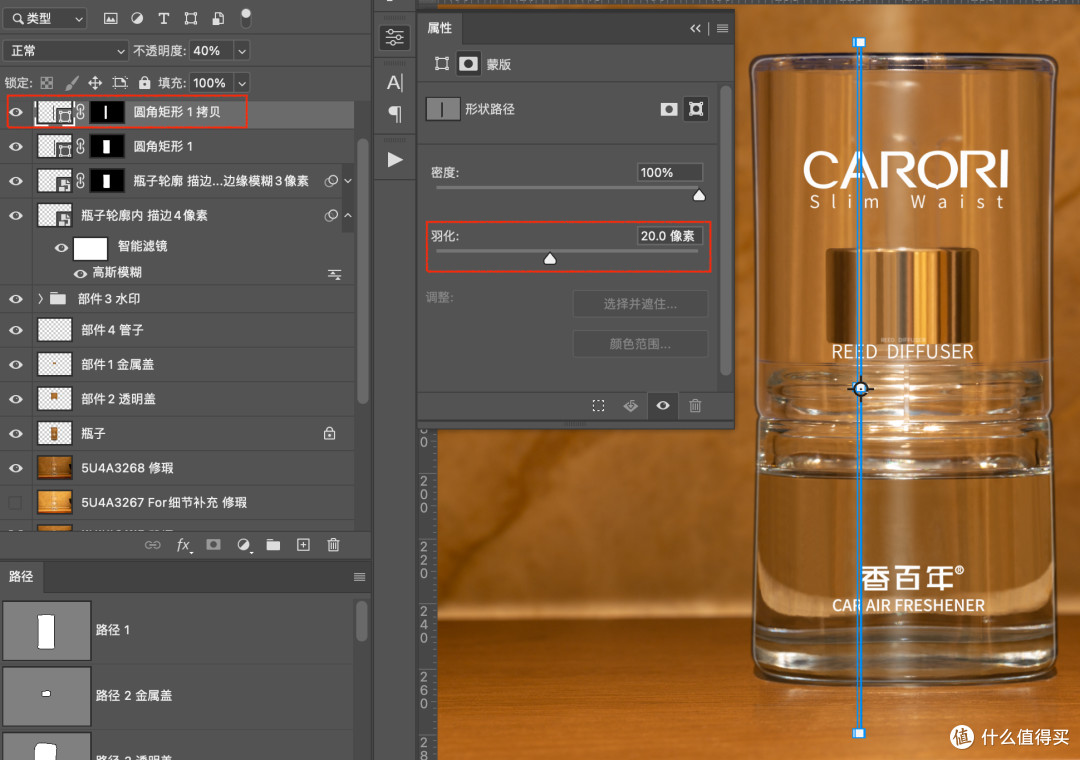Open opacity 40% slider dropdown arrow
The width and height of the screenshot is (1080, 760).
pyautogui.click(x=242, y=51)
